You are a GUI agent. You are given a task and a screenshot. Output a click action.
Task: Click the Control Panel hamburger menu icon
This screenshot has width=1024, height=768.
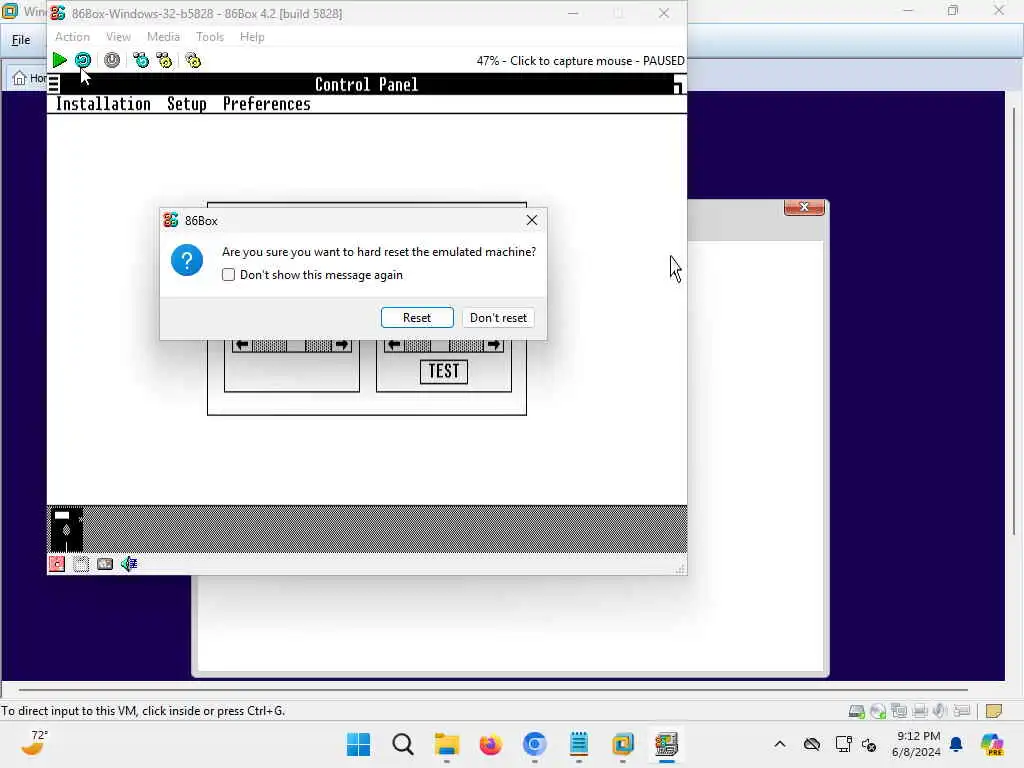click(54, 84)
